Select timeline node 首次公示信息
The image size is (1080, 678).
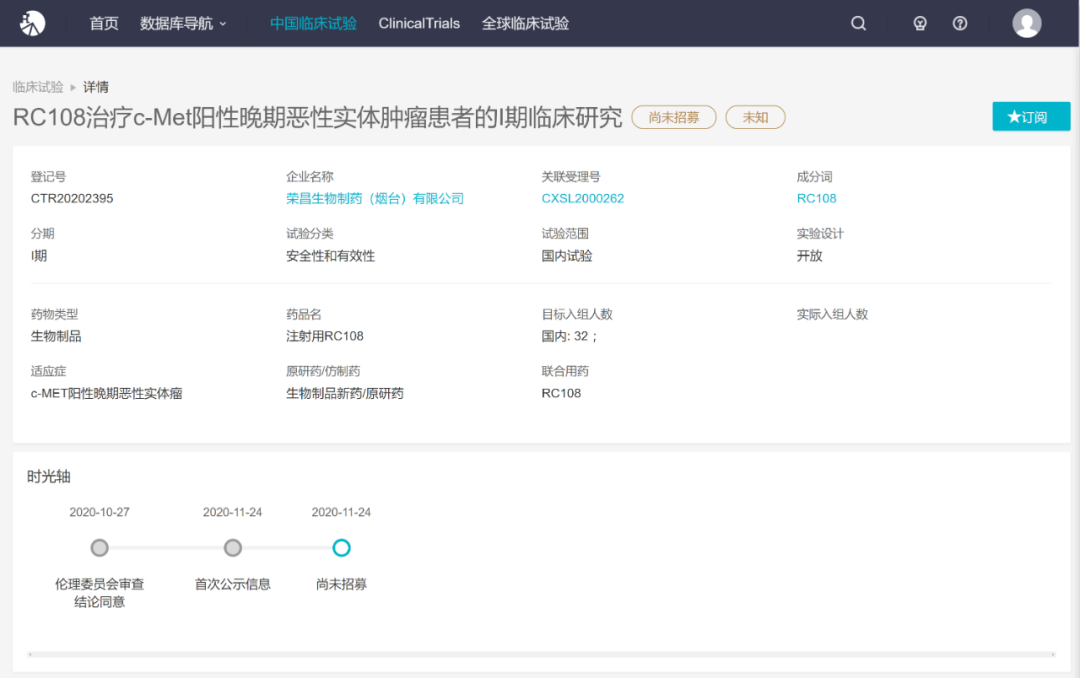coord(233,548)
